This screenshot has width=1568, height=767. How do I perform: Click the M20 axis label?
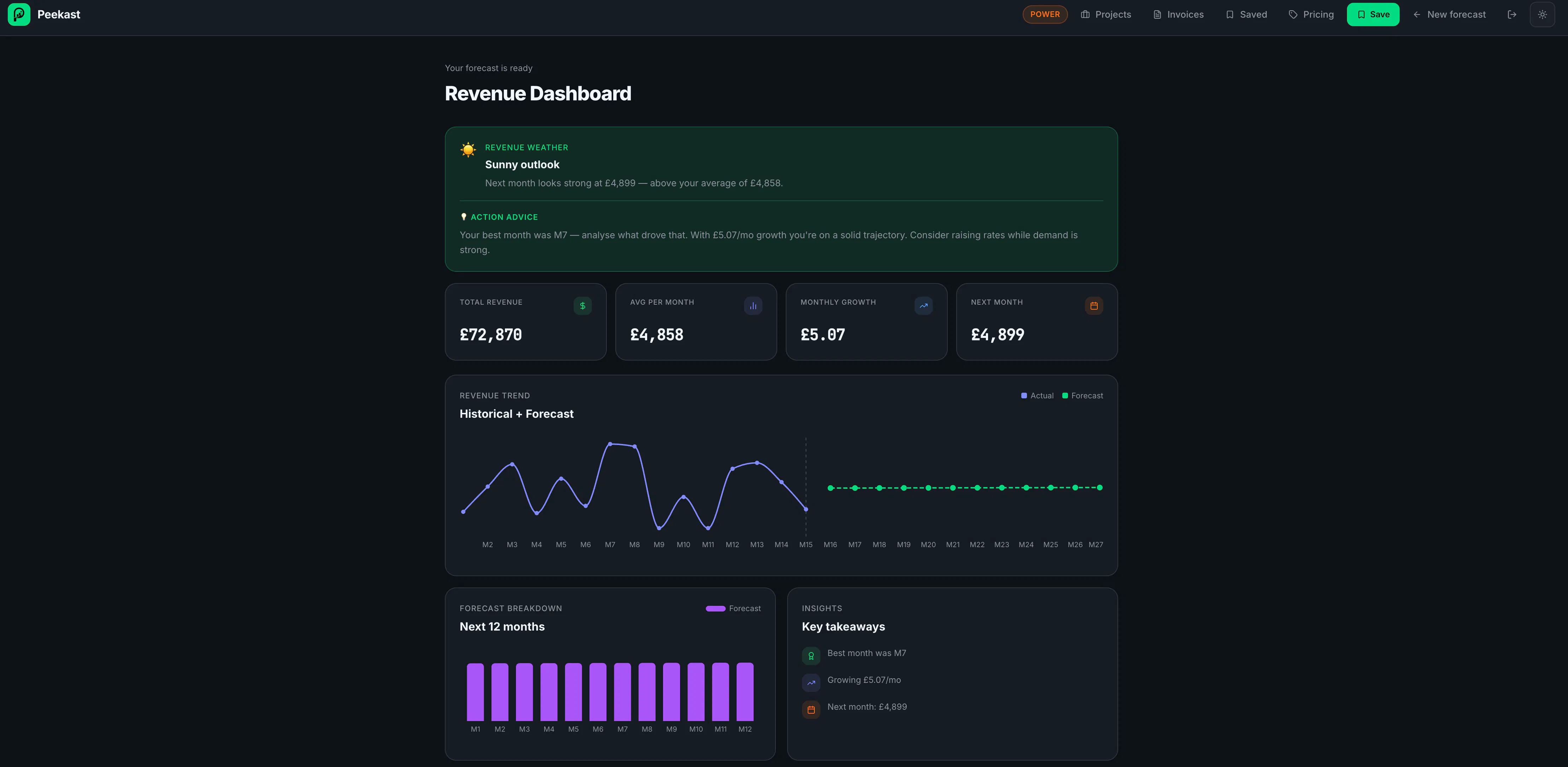coord(928,545)
